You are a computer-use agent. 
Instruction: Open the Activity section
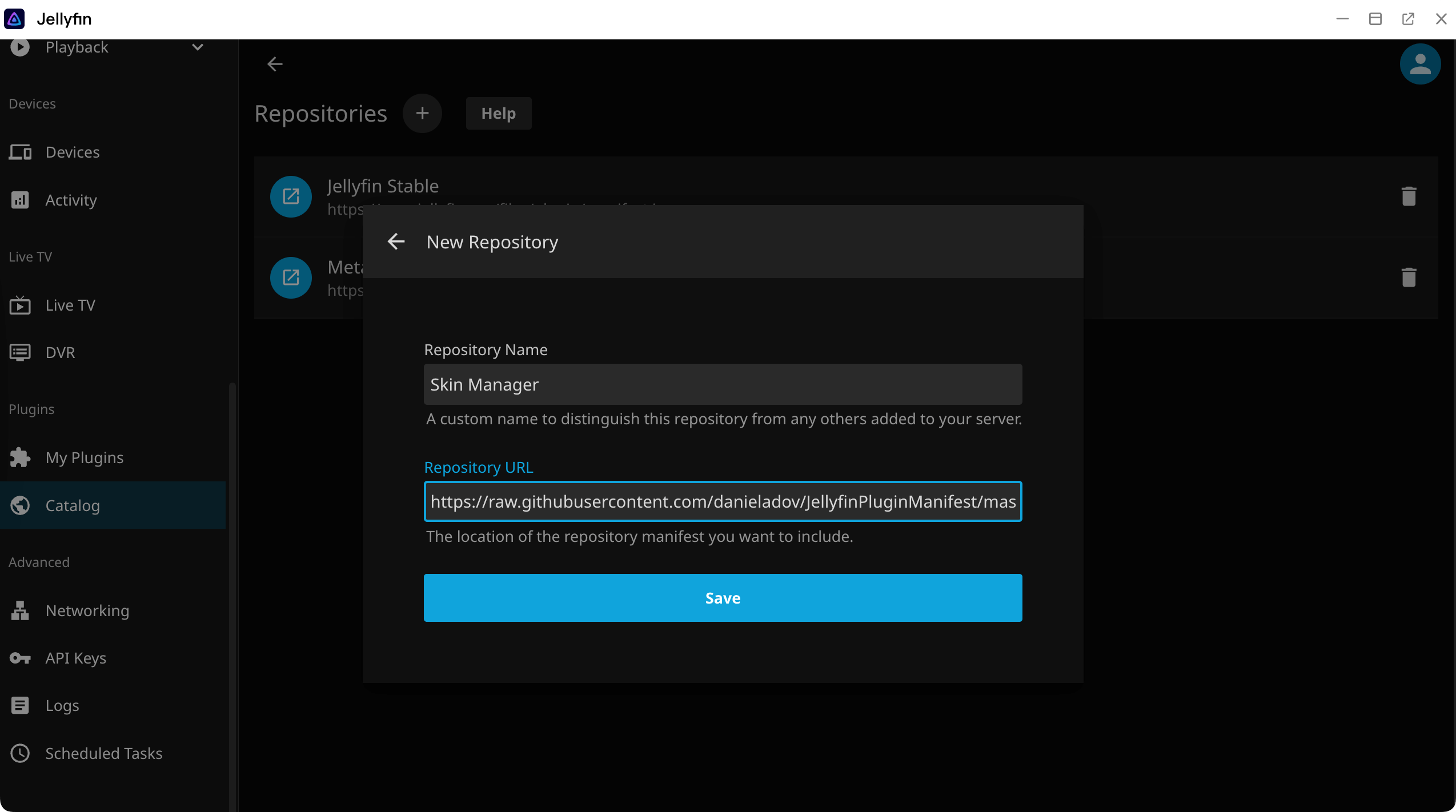tap(71, 200)
